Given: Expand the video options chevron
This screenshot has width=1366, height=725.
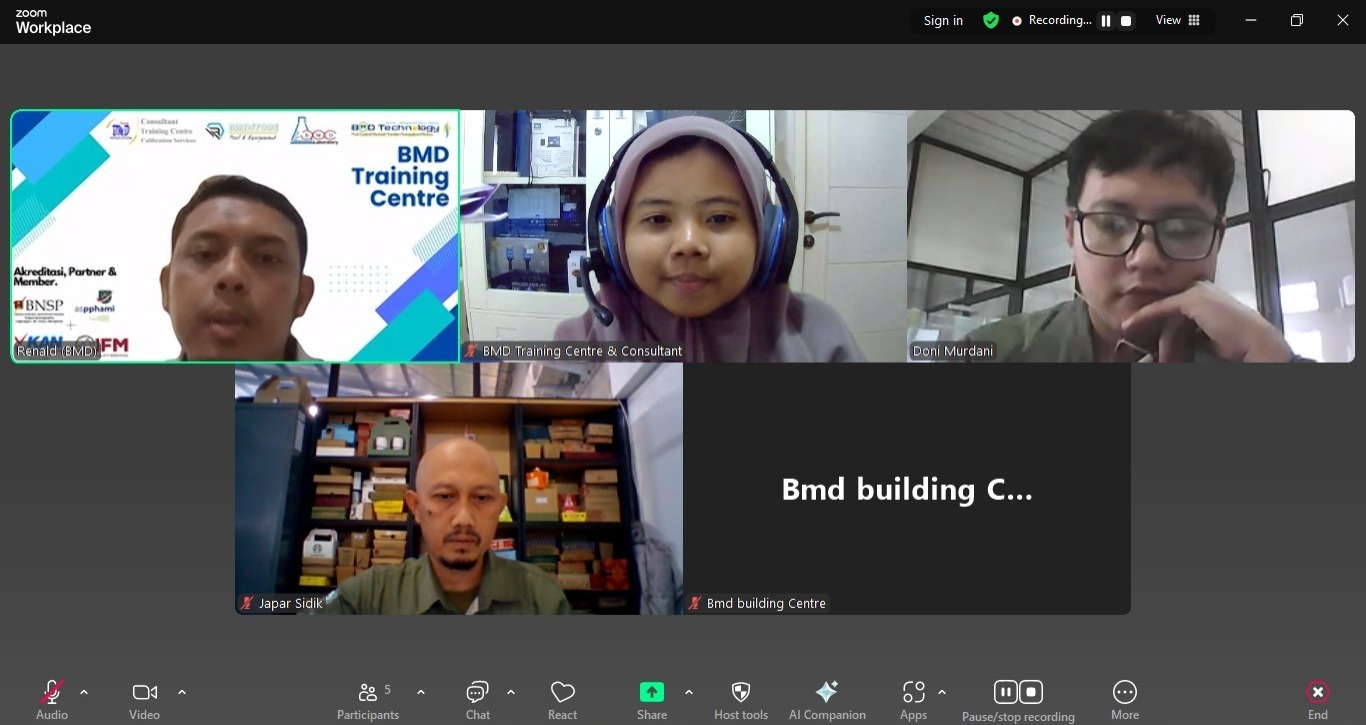Looking at the screenshot, I should pyautogui.click(x=182, y=692).
